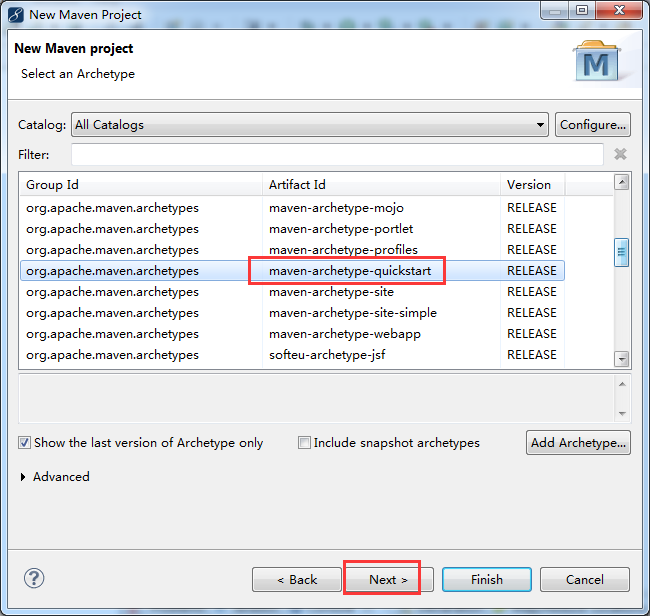Screen dimensions: 650x616
Task: Select the maven-archetype-portlet row
Action: point(292,229)
